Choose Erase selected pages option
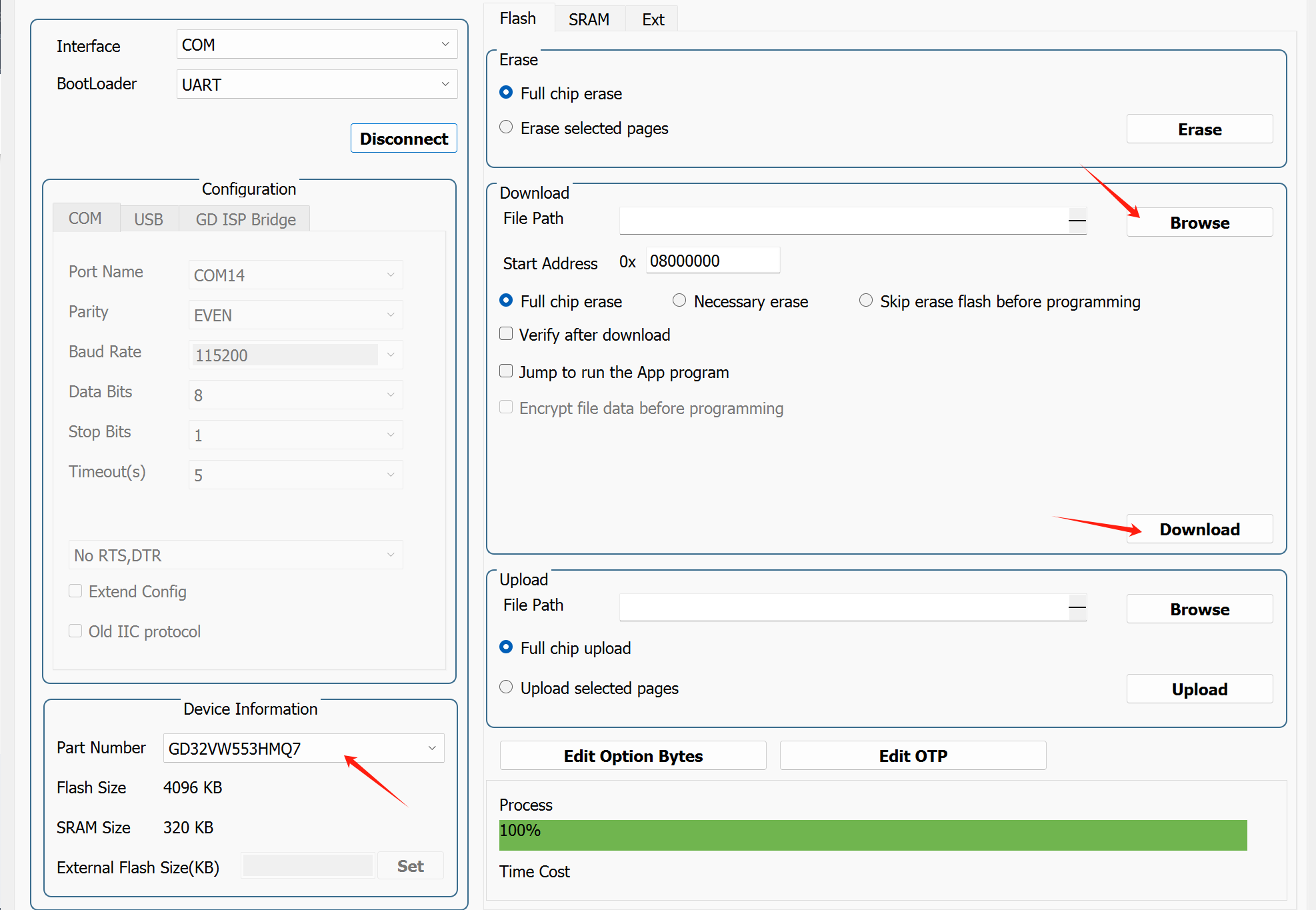 tap(507, 127)
